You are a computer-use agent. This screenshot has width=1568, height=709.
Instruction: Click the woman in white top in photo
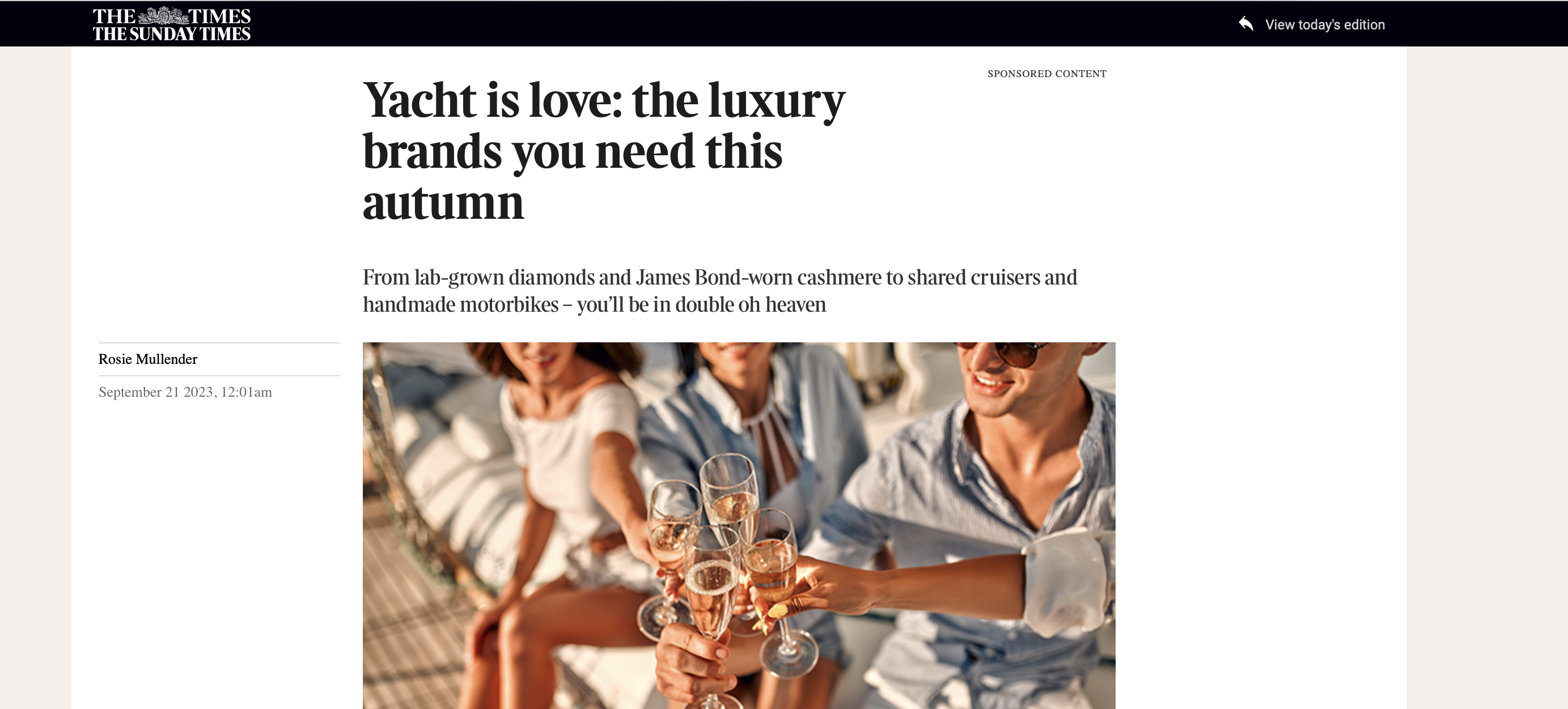pyautogui.click(x=548, y=487)
